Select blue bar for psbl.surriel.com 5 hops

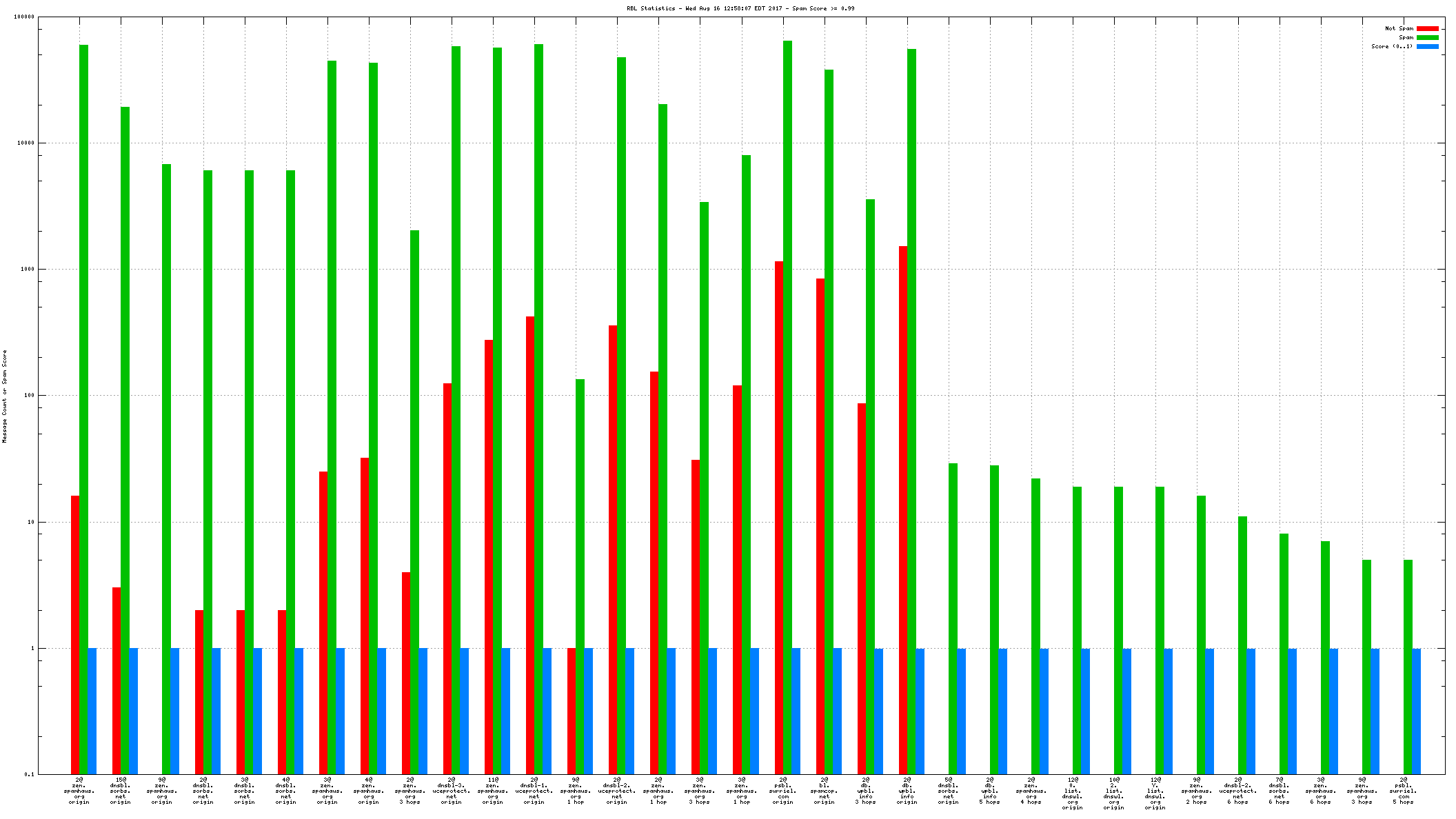(x=1416, y=711)
